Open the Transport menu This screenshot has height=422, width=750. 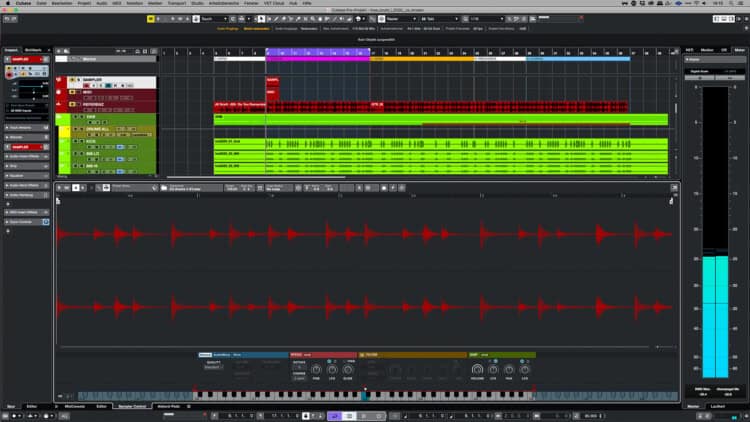176,3
